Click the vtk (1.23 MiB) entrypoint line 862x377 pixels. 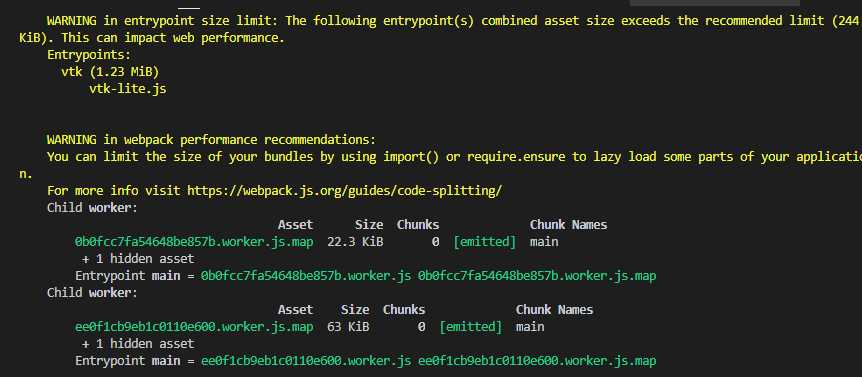[x=110, y=71]
